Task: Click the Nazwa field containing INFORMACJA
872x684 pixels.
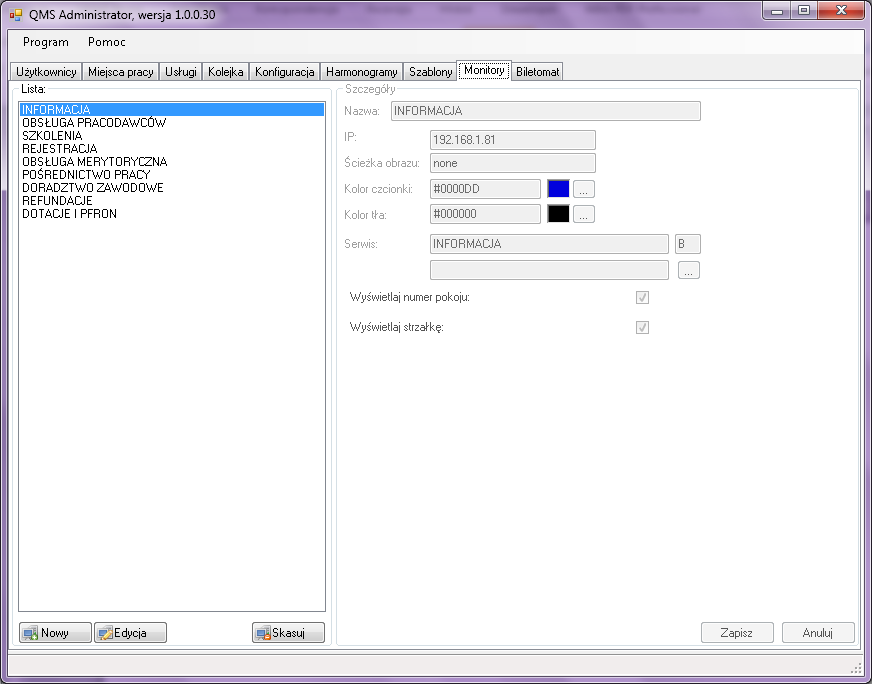Action: click(x=546, y=111)
